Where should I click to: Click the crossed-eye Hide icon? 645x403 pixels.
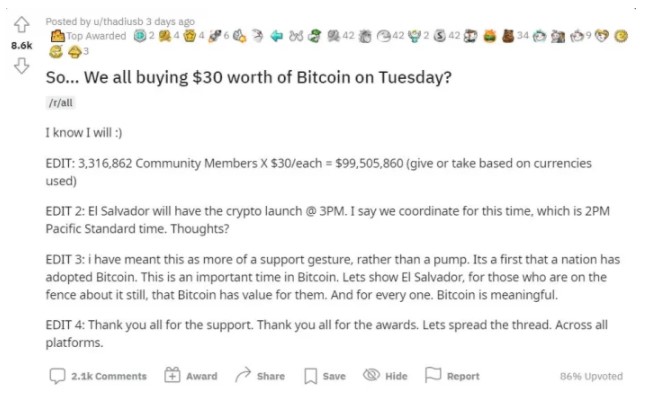pyautogui.click(x=371, y=375)
